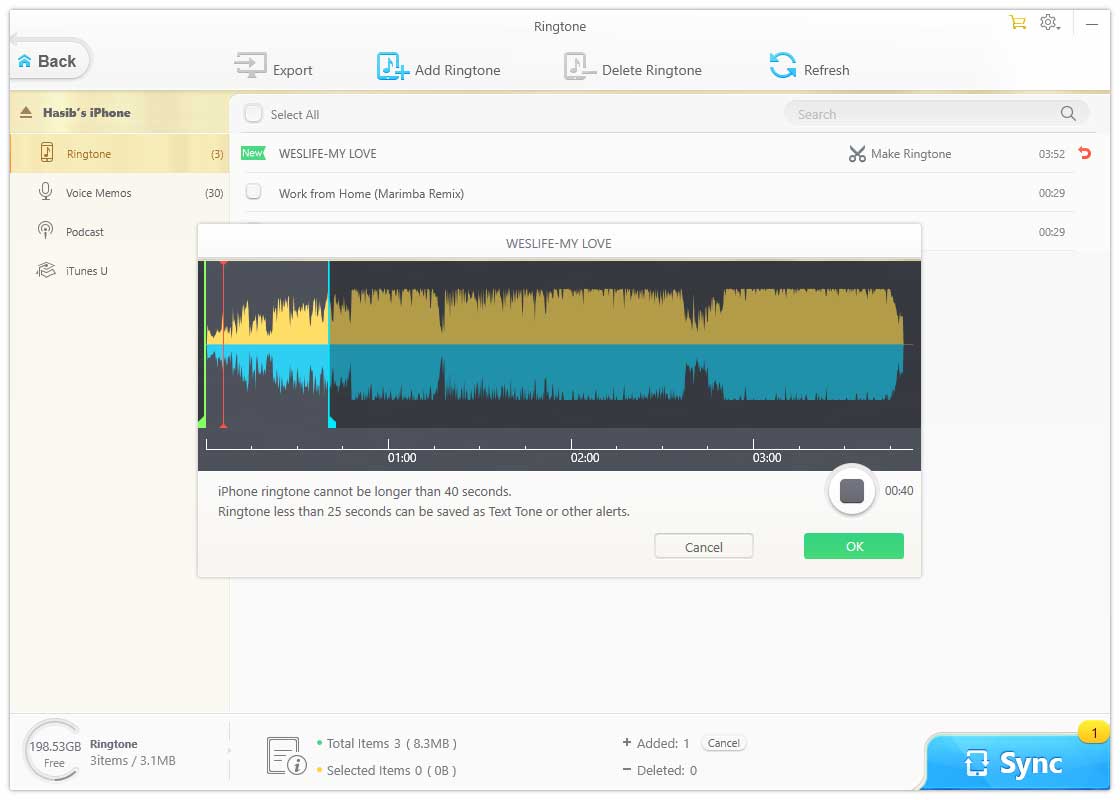Click the cyan end trim handle on the waveform
Screen dimensions: 1120x800
coord(331,422)
